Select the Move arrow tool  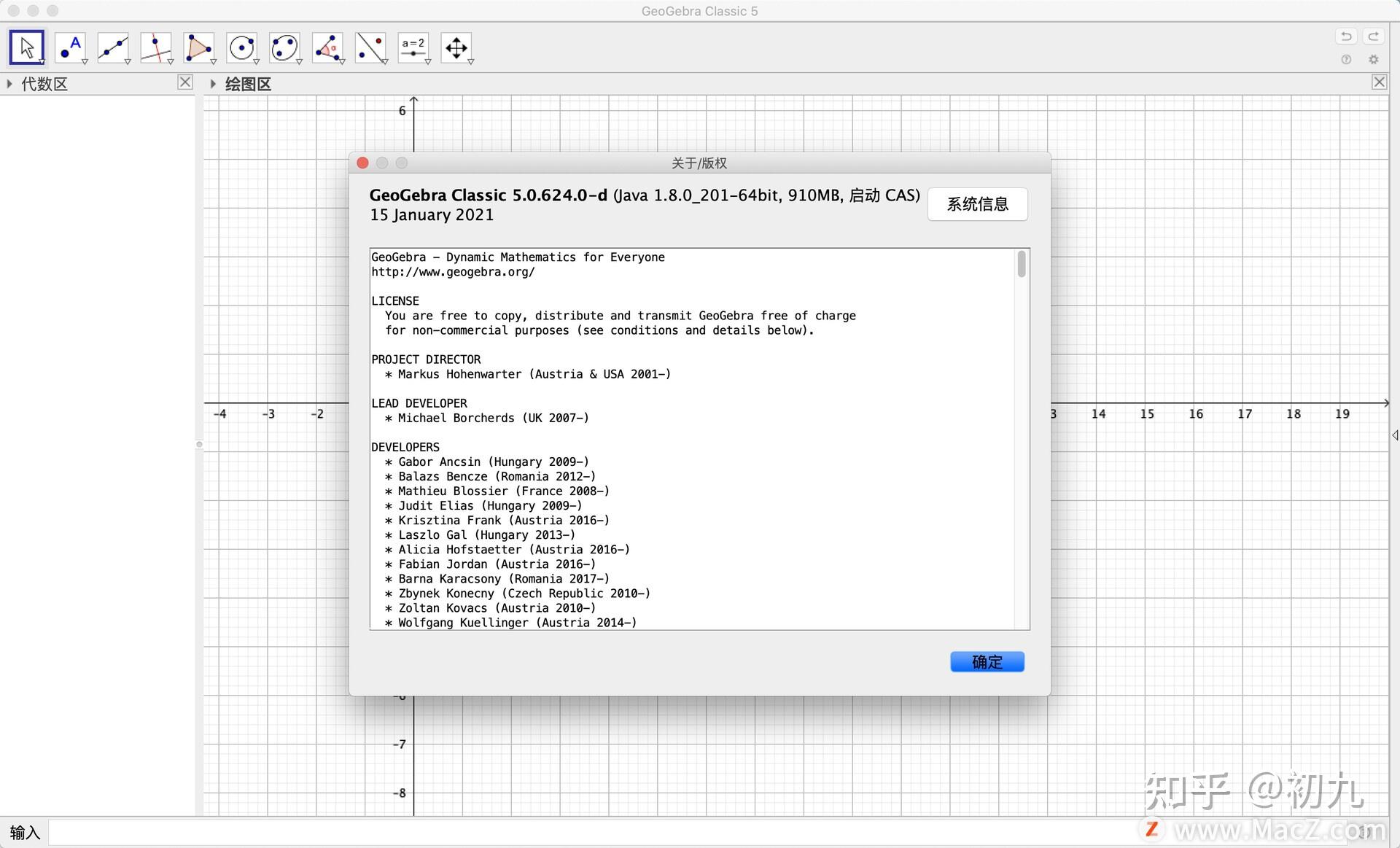[27, 48]
